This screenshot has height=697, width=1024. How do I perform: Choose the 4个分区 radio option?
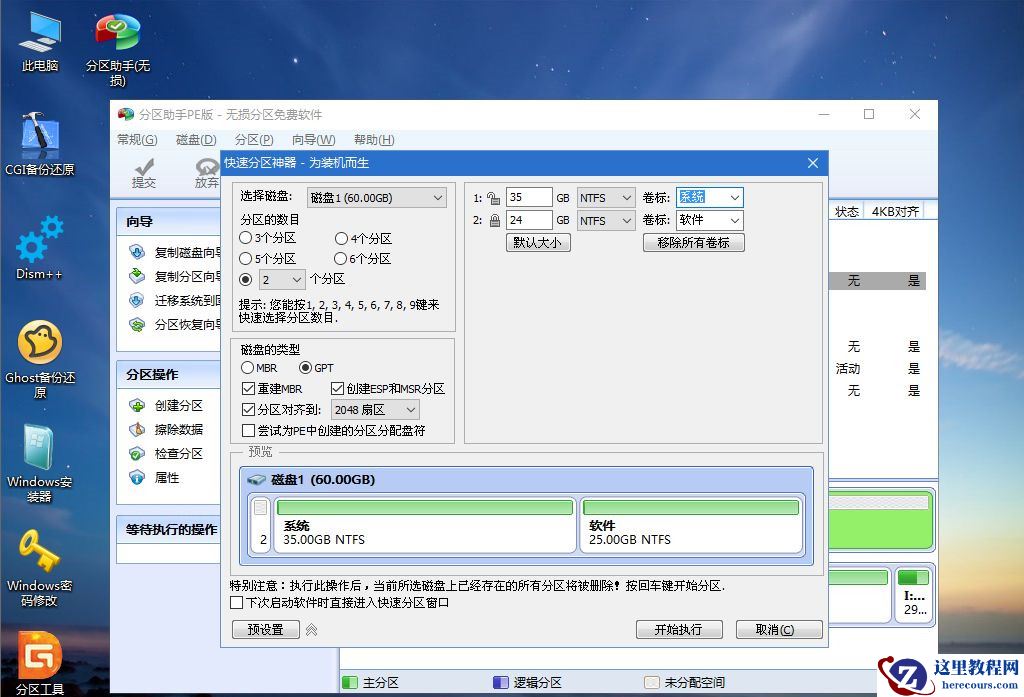pyautogui.click(x=340, y=238)
